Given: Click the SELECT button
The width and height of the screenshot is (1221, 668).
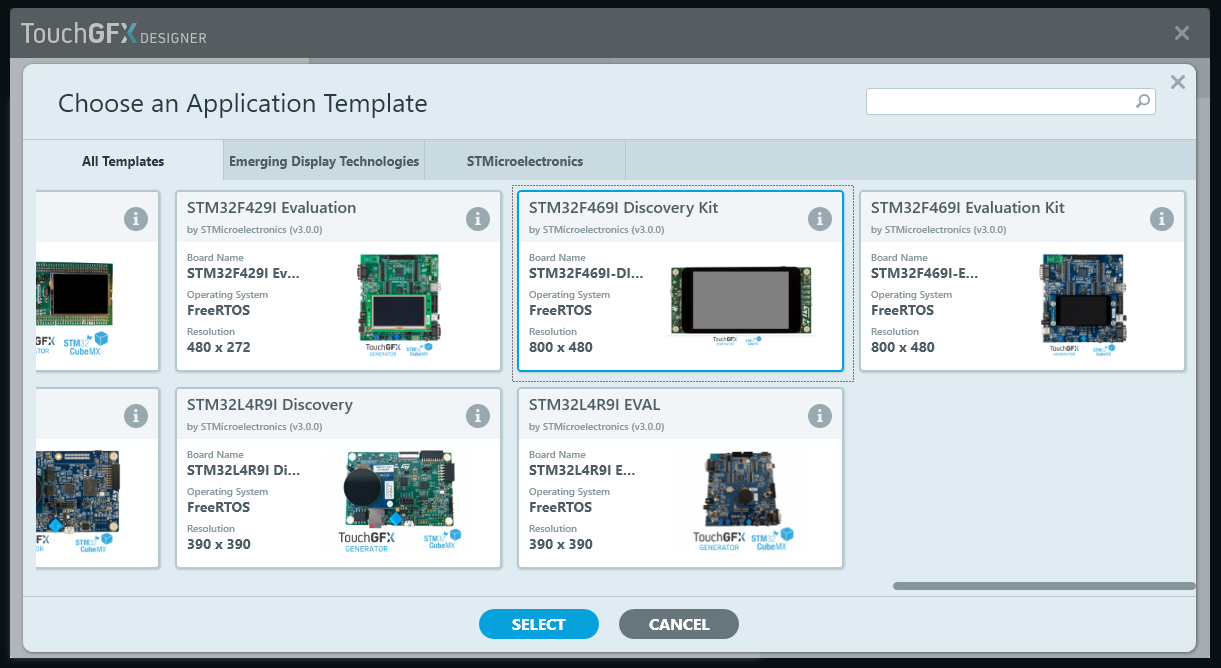Looking at the screenshot, I should click(539, 624).
